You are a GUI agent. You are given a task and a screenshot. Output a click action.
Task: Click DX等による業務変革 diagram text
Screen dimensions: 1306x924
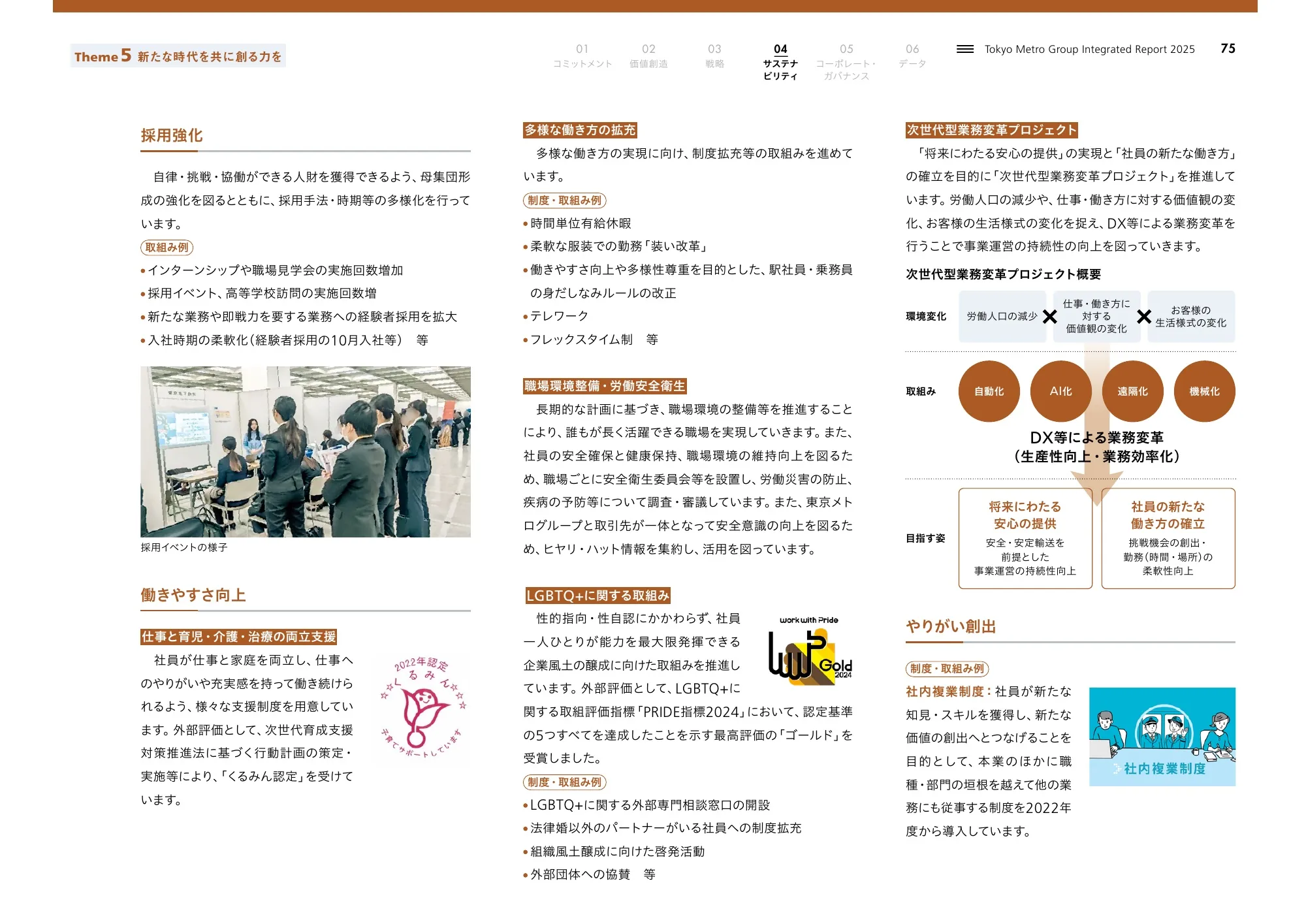[1096, 438]
